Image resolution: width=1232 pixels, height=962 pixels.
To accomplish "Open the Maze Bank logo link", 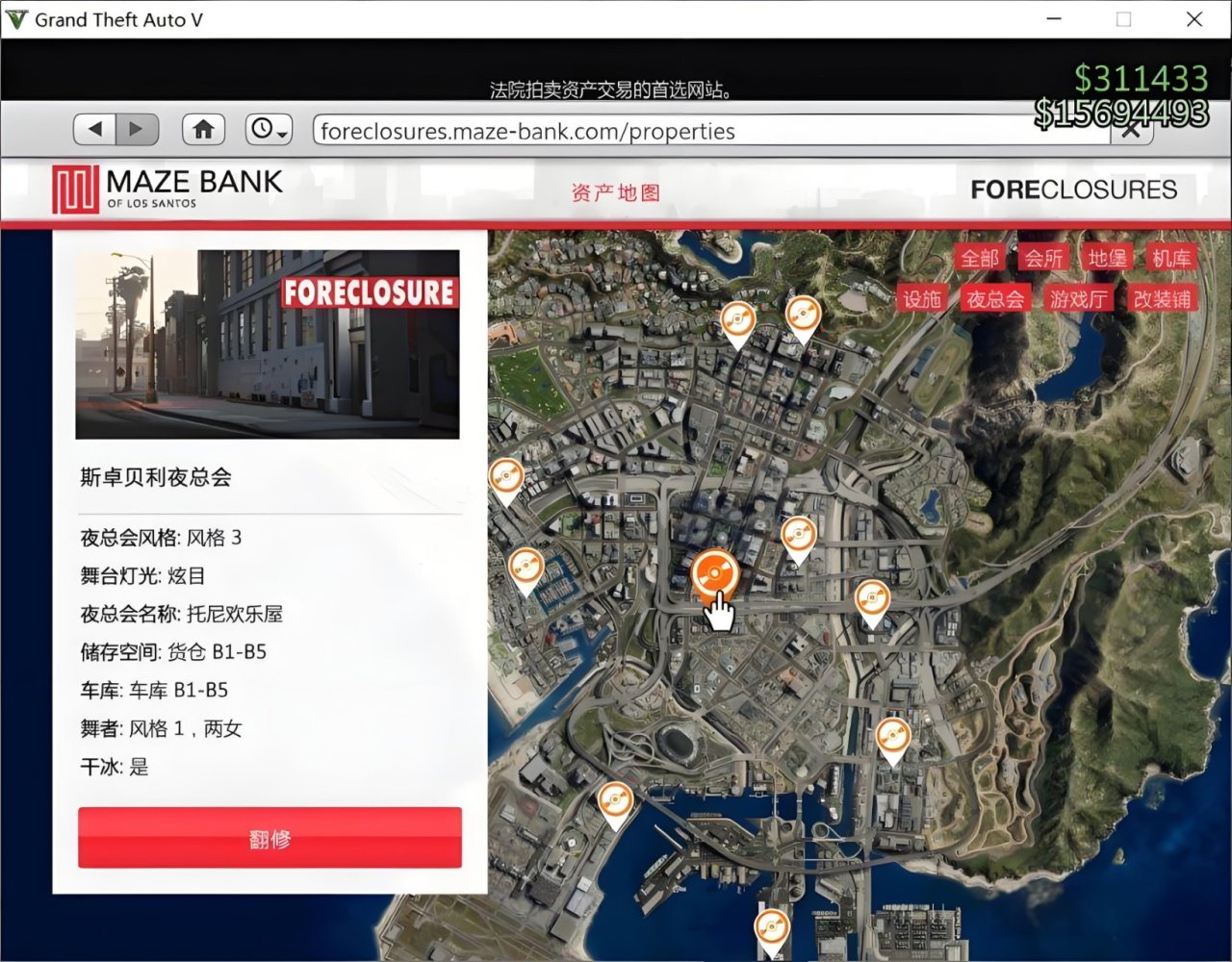I will [167, 190].
